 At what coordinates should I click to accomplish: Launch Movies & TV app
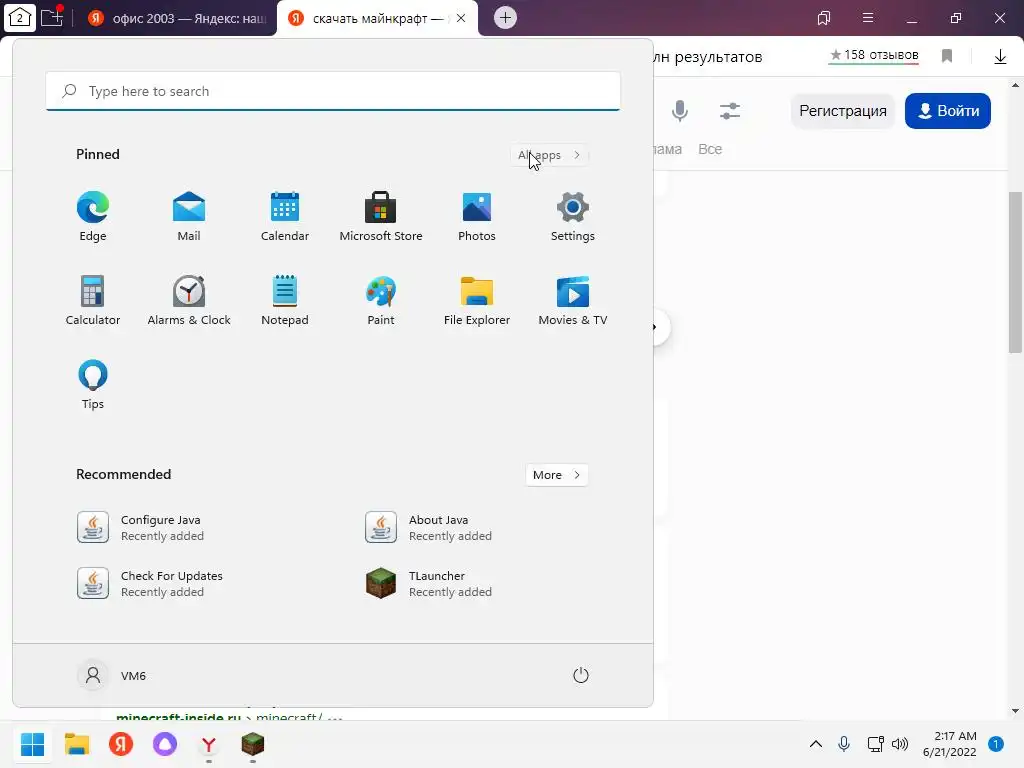573,300
